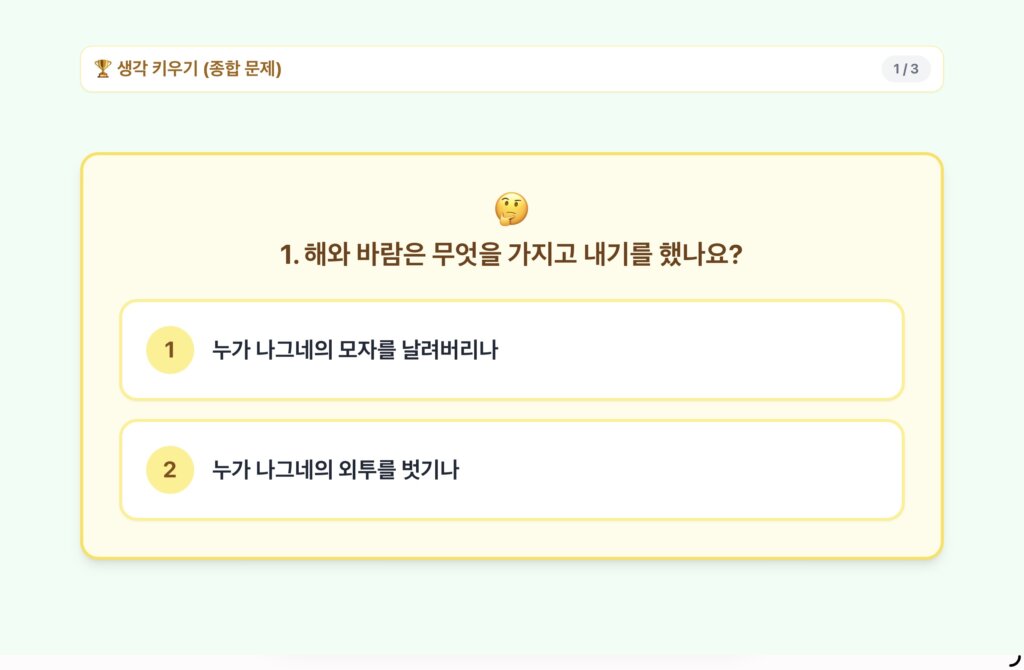
Task: Select the yellow number 2 circle badge
Action: coord(170,470)
